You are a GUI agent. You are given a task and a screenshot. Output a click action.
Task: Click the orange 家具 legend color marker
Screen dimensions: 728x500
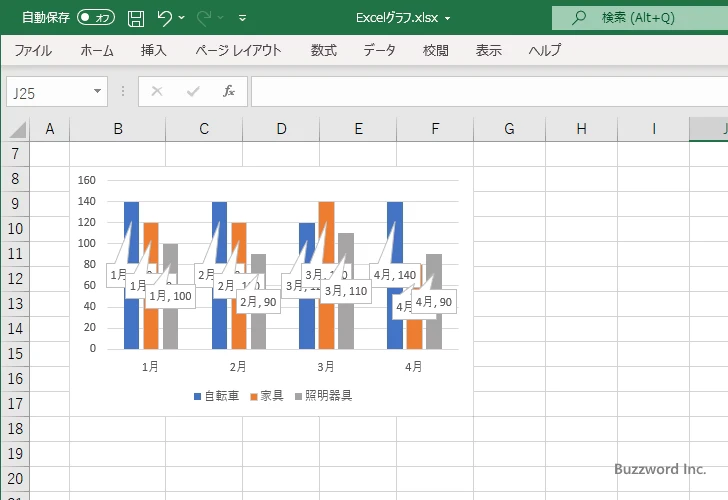(x=254, y=396)
